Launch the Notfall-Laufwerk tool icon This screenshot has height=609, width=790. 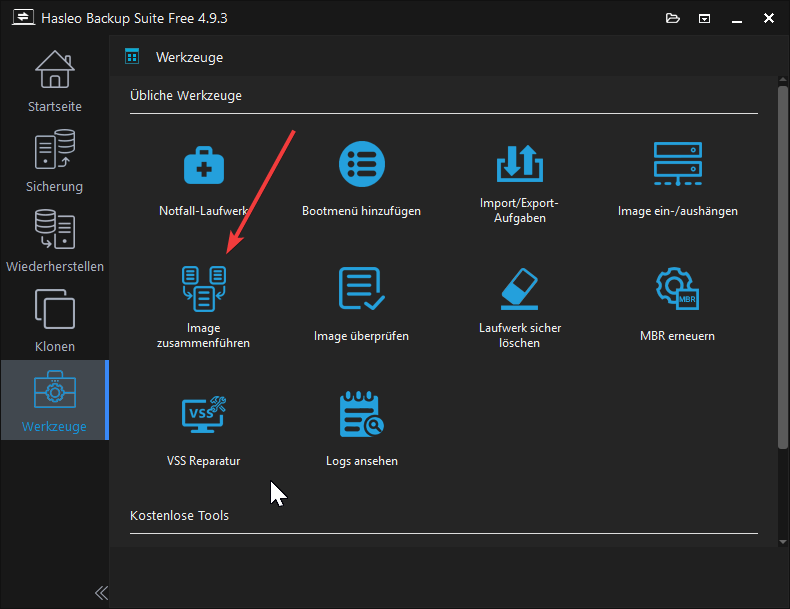[x=204, y=165]
